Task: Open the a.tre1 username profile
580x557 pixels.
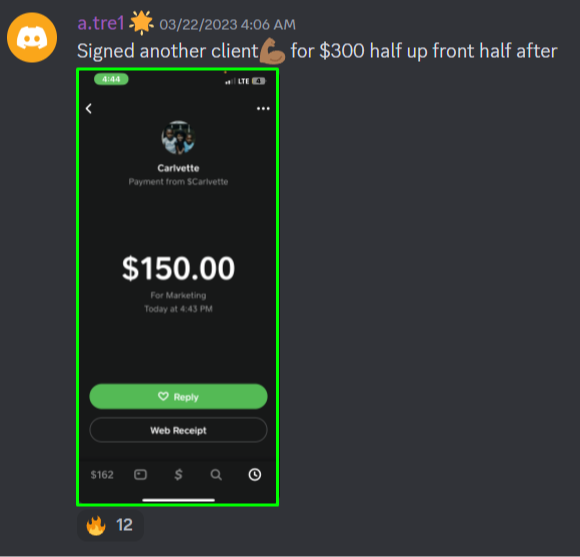Action: click(x=101, y=24)
